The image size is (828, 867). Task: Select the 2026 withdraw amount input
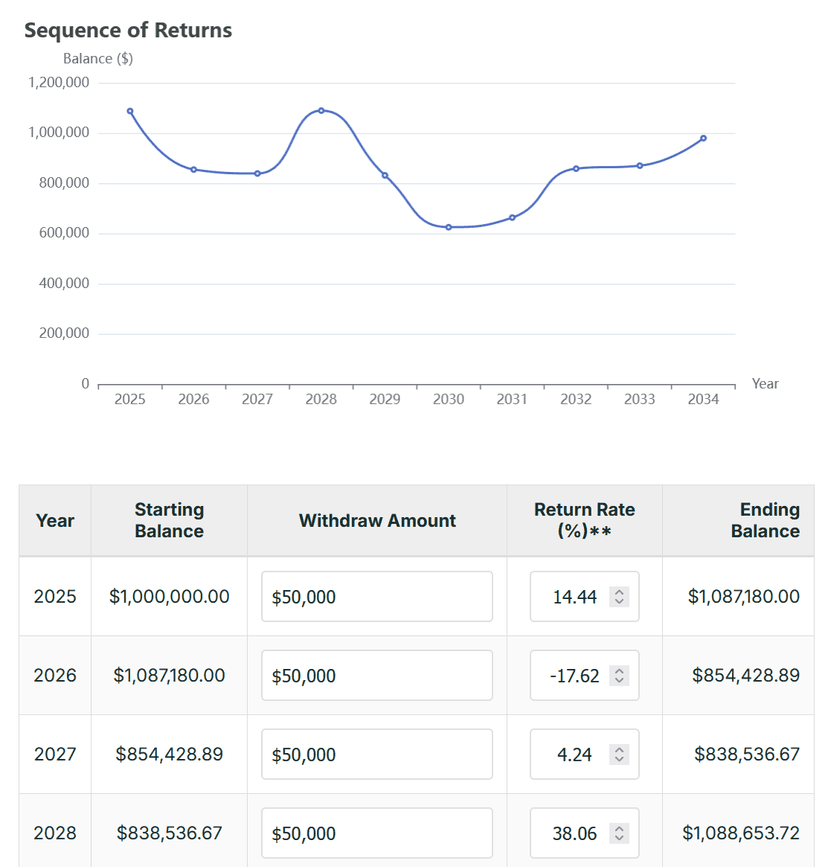pos(377,676)
